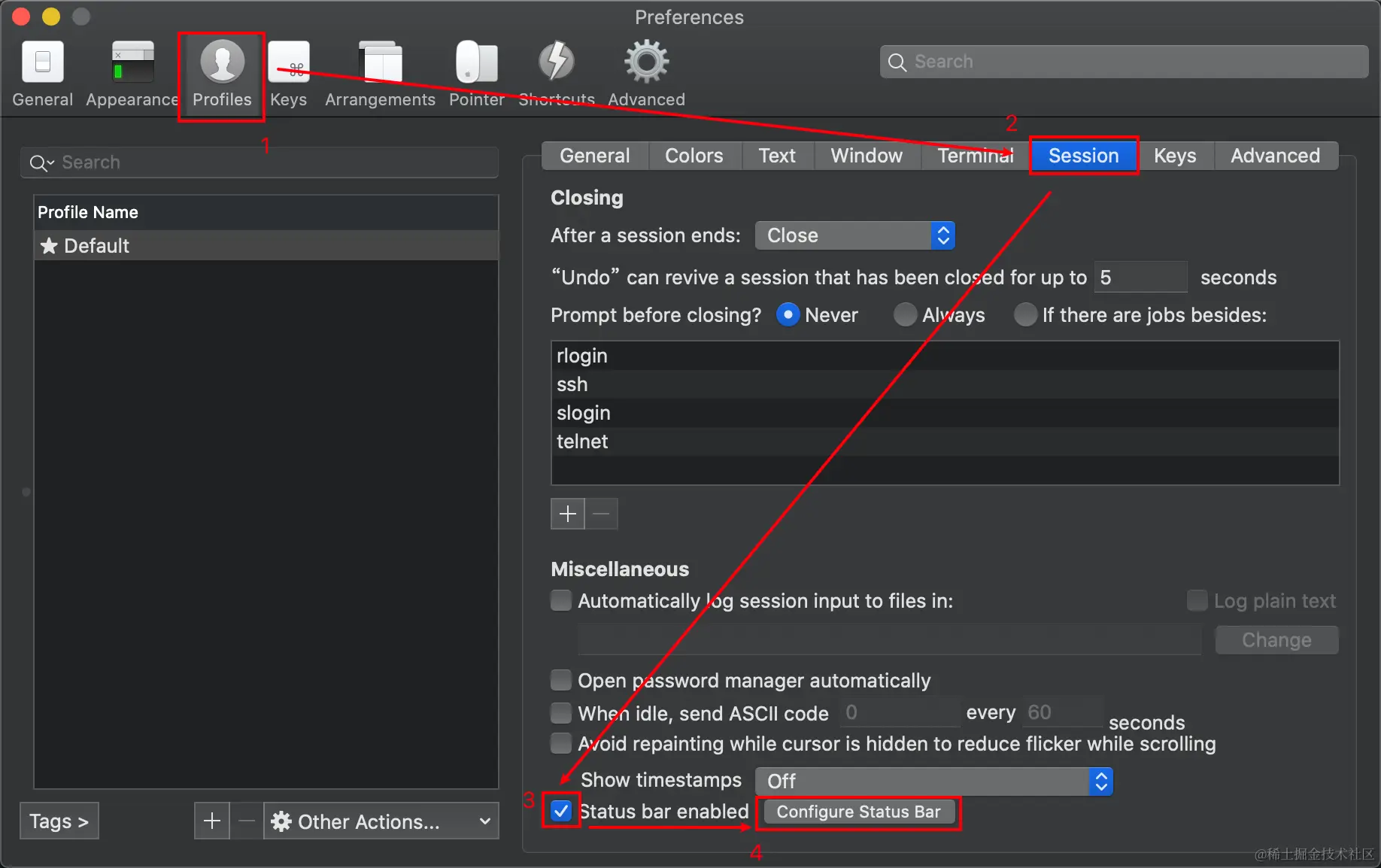
Task: Open the Profiles preferences pane
Action: pos(222,74)
